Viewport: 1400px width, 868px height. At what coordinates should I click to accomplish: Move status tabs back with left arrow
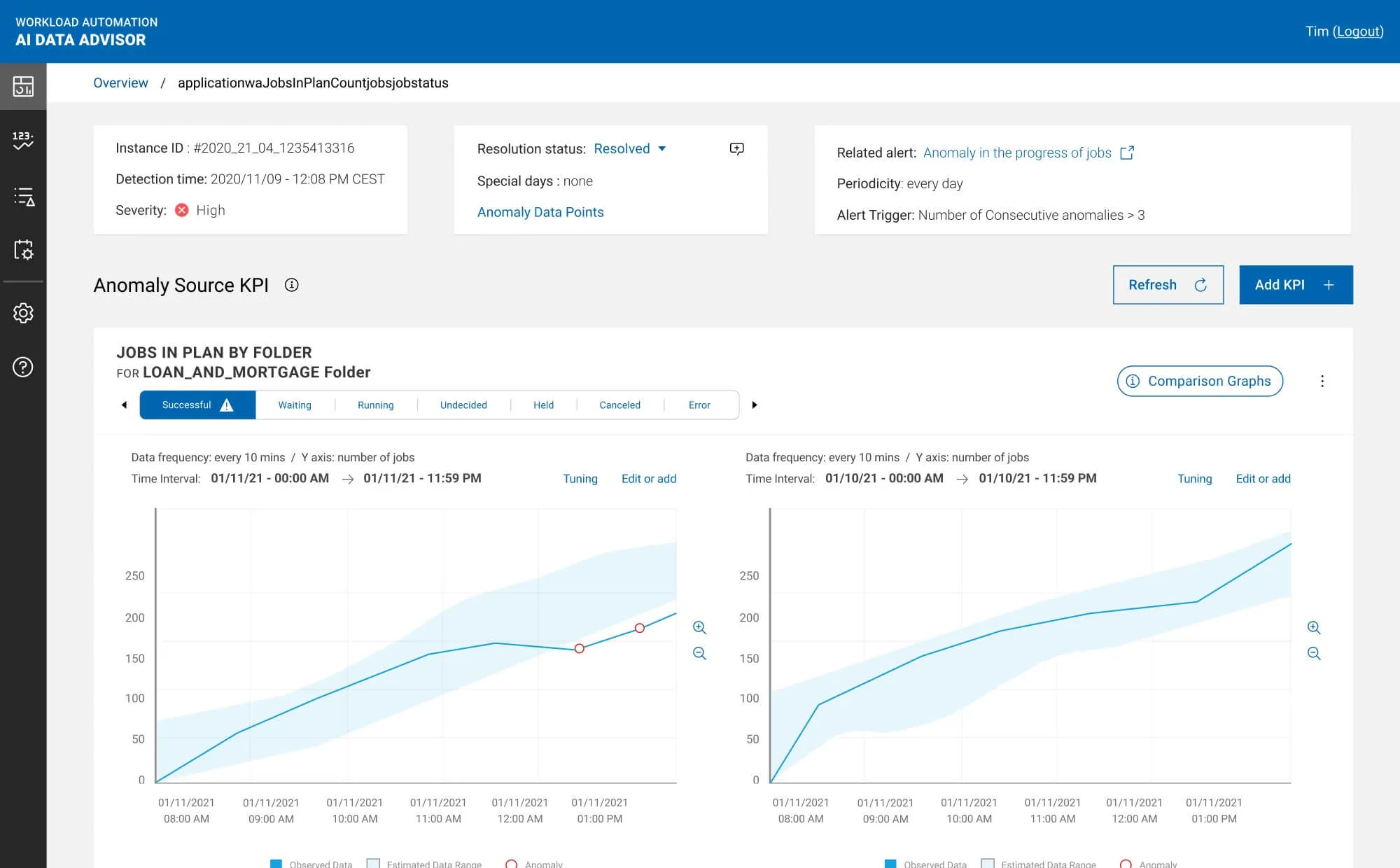(x=124, y=405)
